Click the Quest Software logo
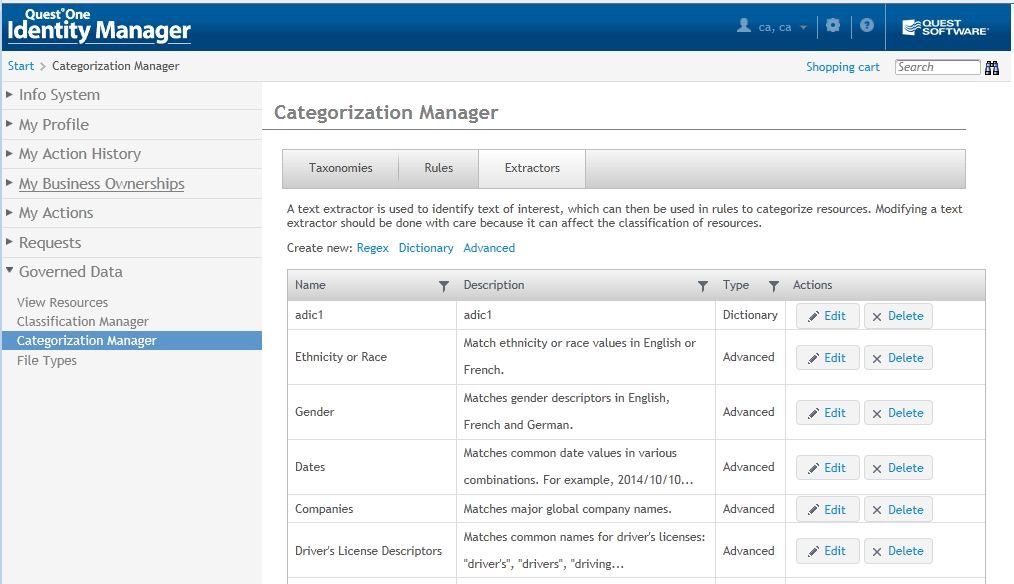1014x584 pixels. [945, 27]
